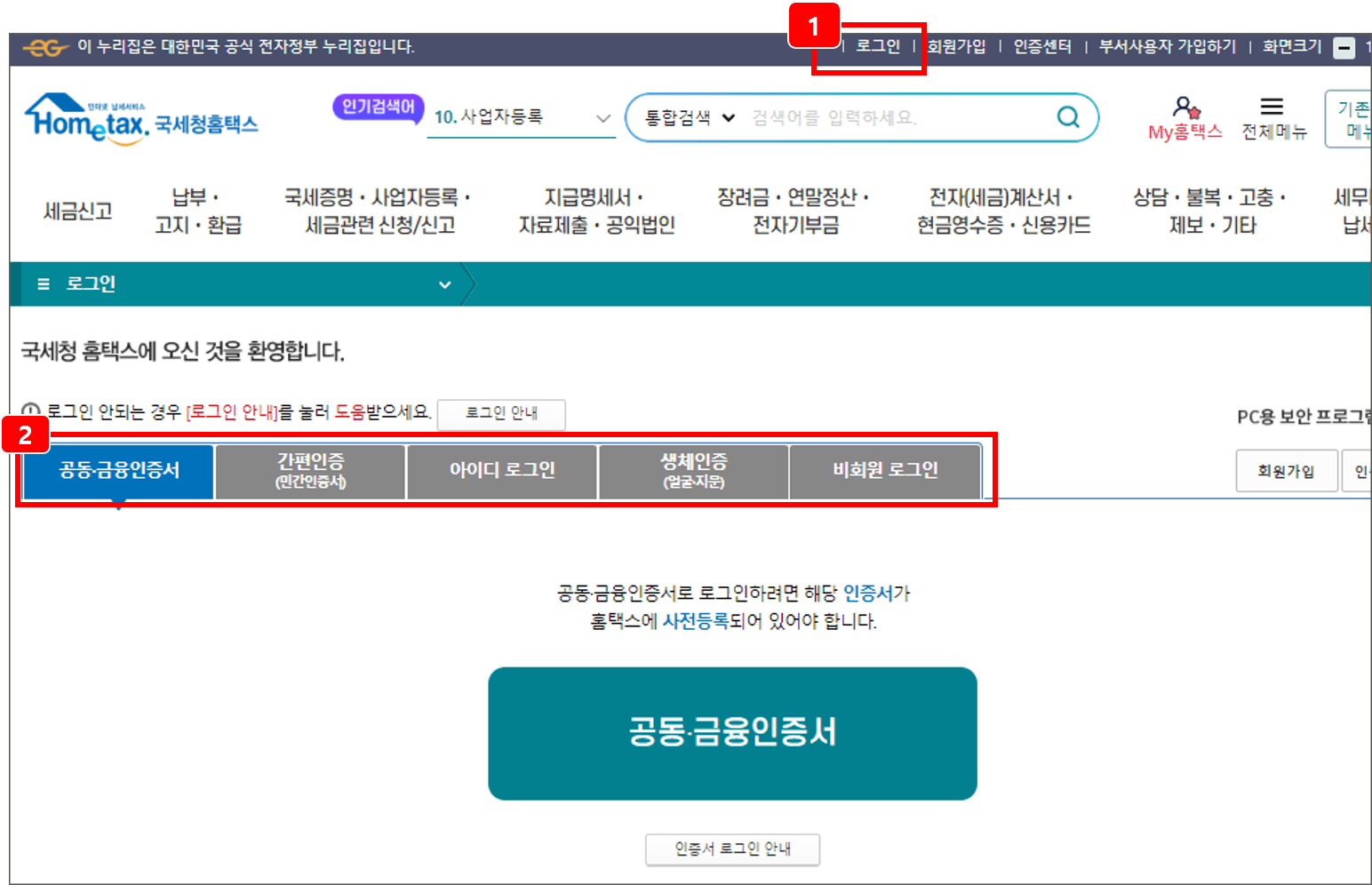Run search with the magnifier icon
Screen dimensions: 1372x885
(1067, 116)
